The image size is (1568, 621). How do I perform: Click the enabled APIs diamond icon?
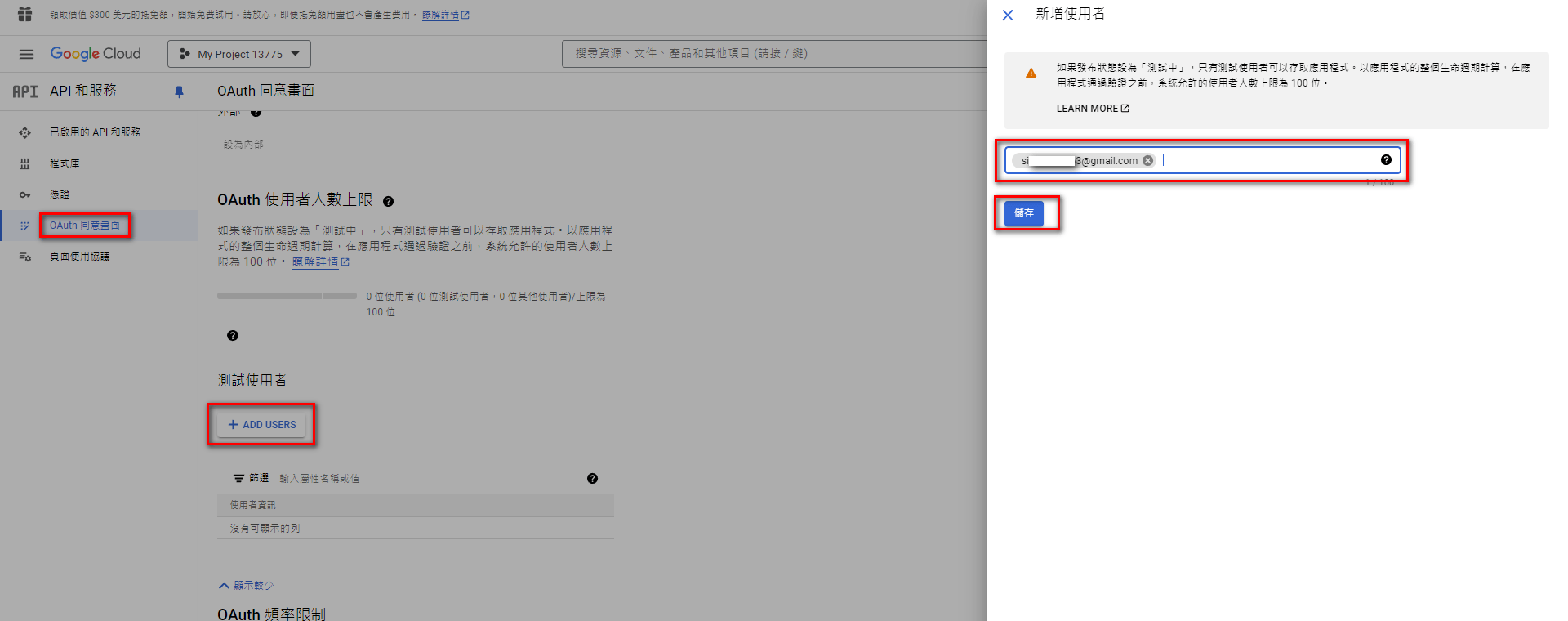tap(25, 132)
